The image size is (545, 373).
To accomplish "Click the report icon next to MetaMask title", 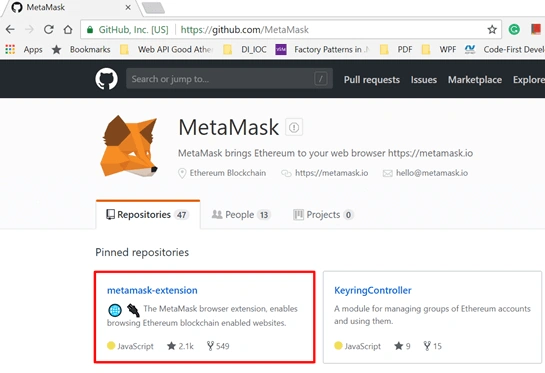I will (294, 128).
